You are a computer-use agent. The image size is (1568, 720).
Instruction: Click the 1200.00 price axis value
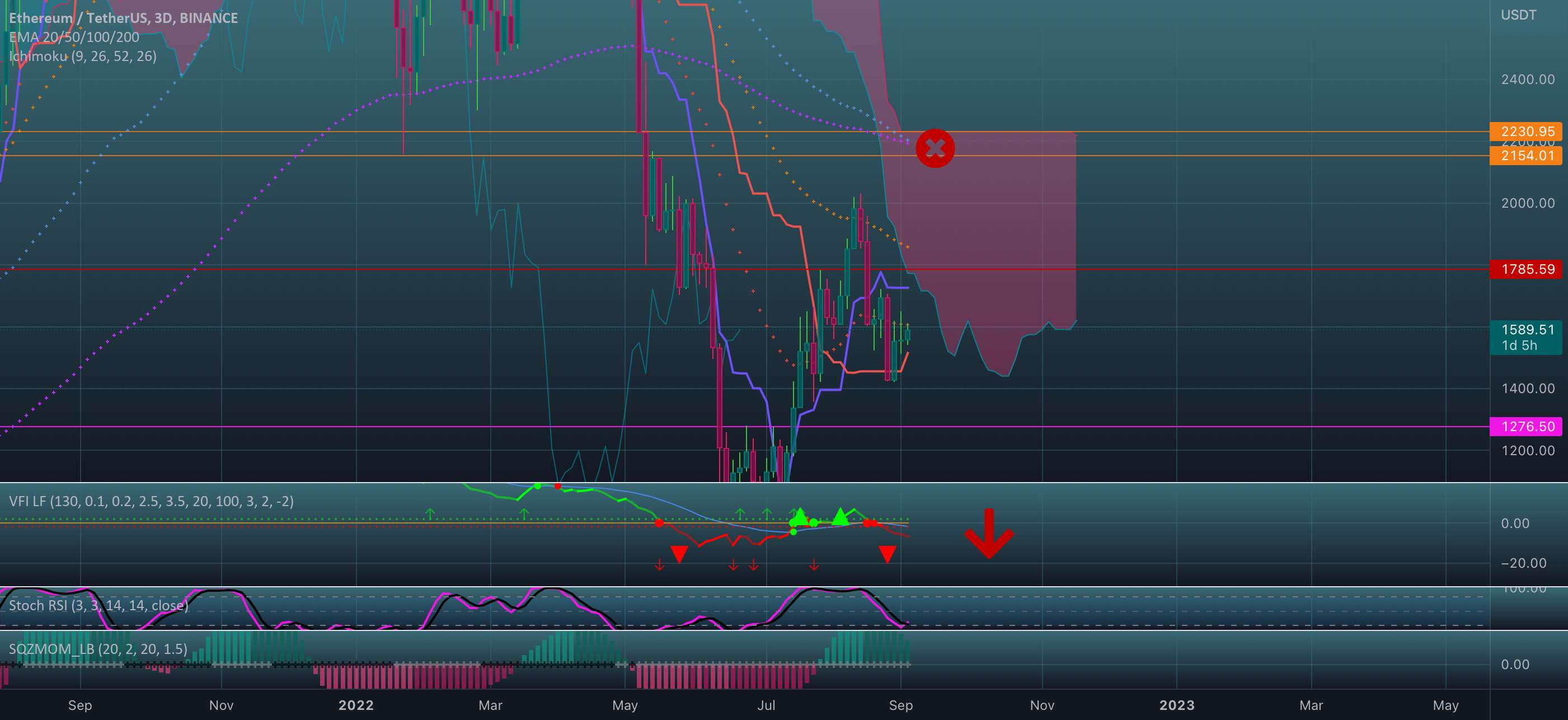(1528, 451)
